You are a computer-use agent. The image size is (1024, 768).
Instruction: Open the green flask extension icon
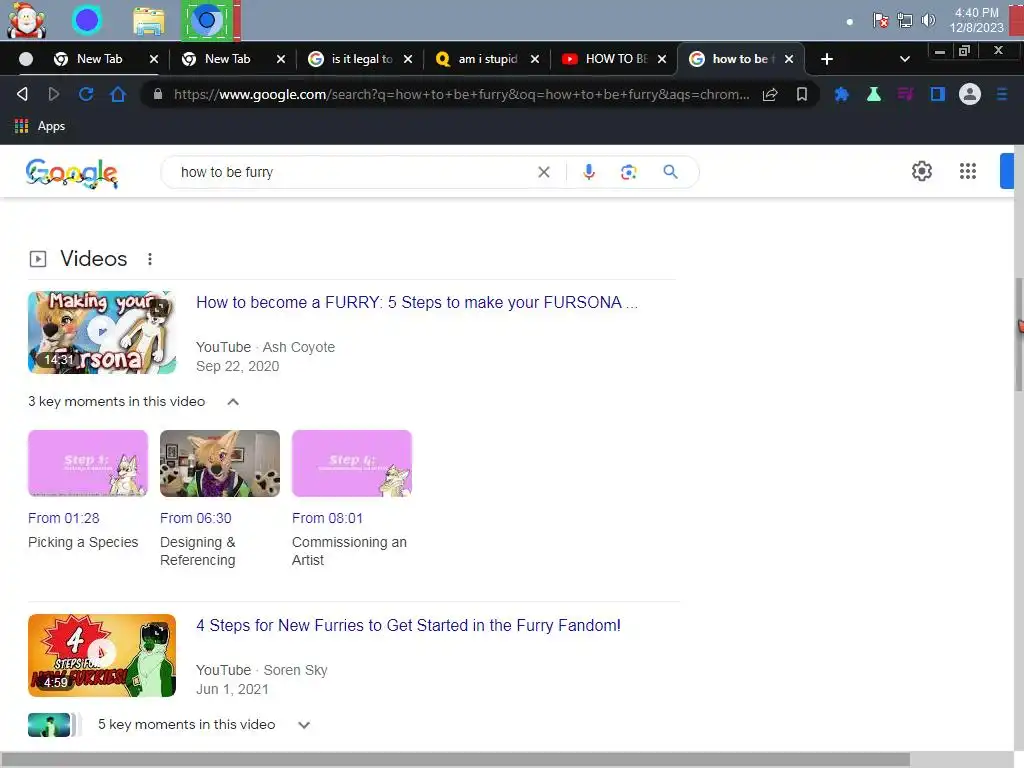click(x=873, y=94)
